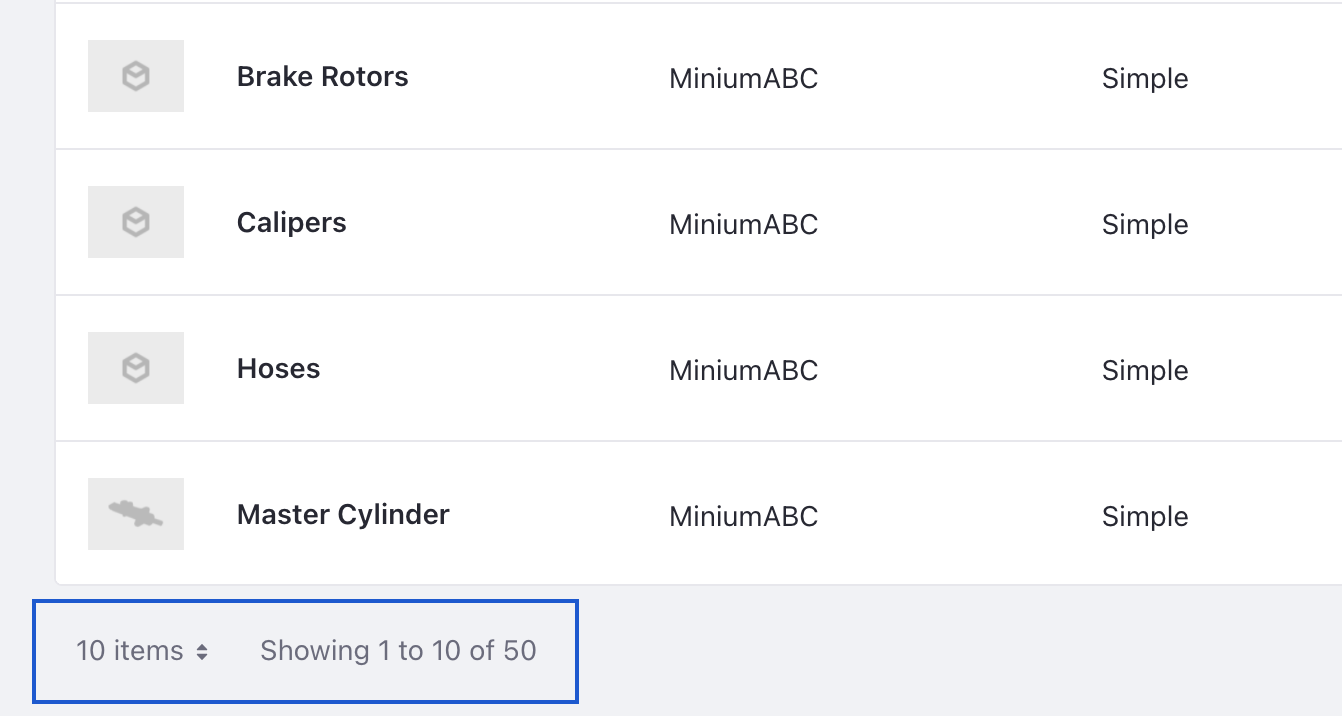The height and width of the screenshot is (716, 1342).
Task: Click Simple type in Calipers row
Action: click(1145, 225)
